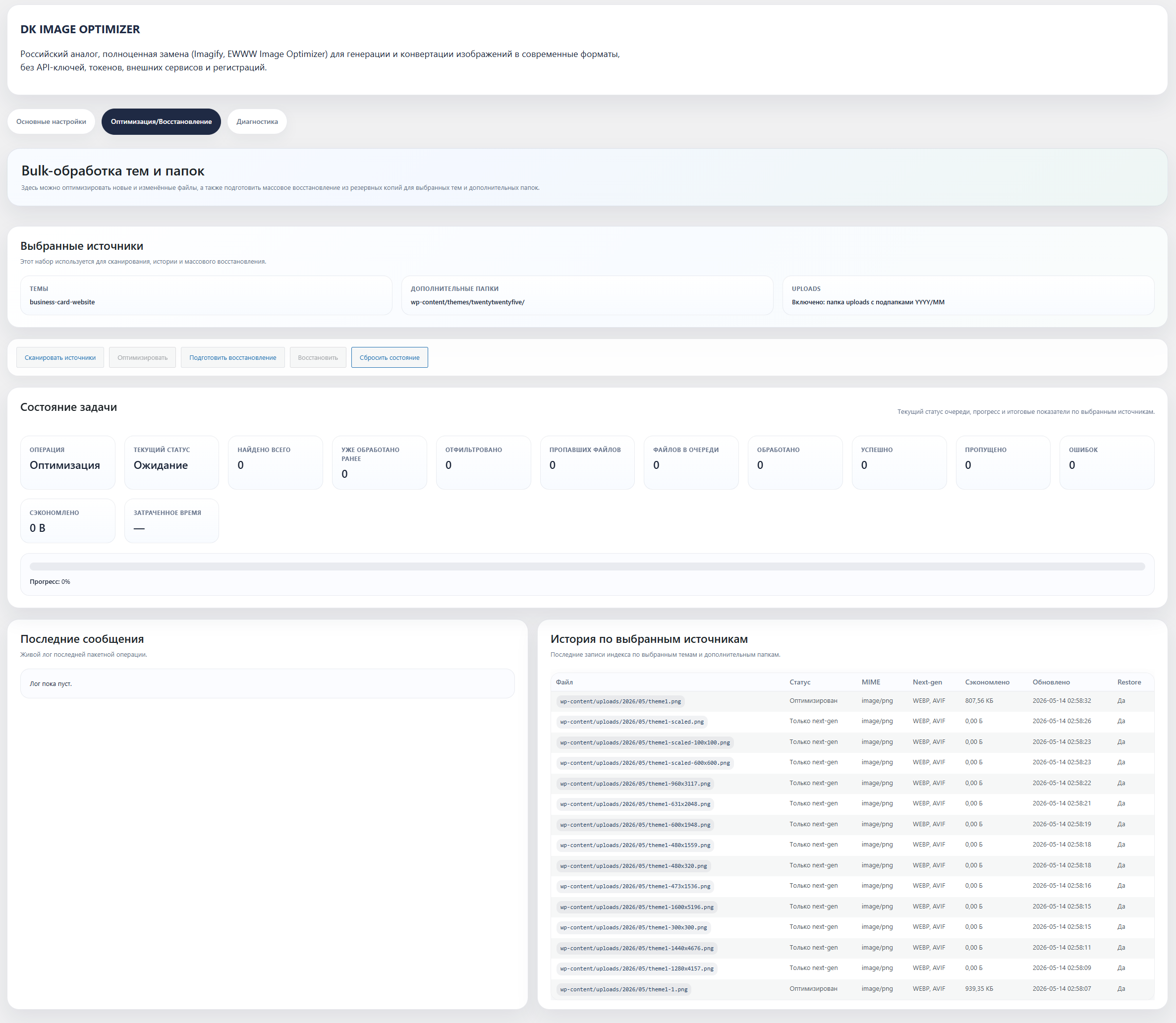Click the progress bar track
Viewport: 1176px width, 1023px height.
pos(587,567)
